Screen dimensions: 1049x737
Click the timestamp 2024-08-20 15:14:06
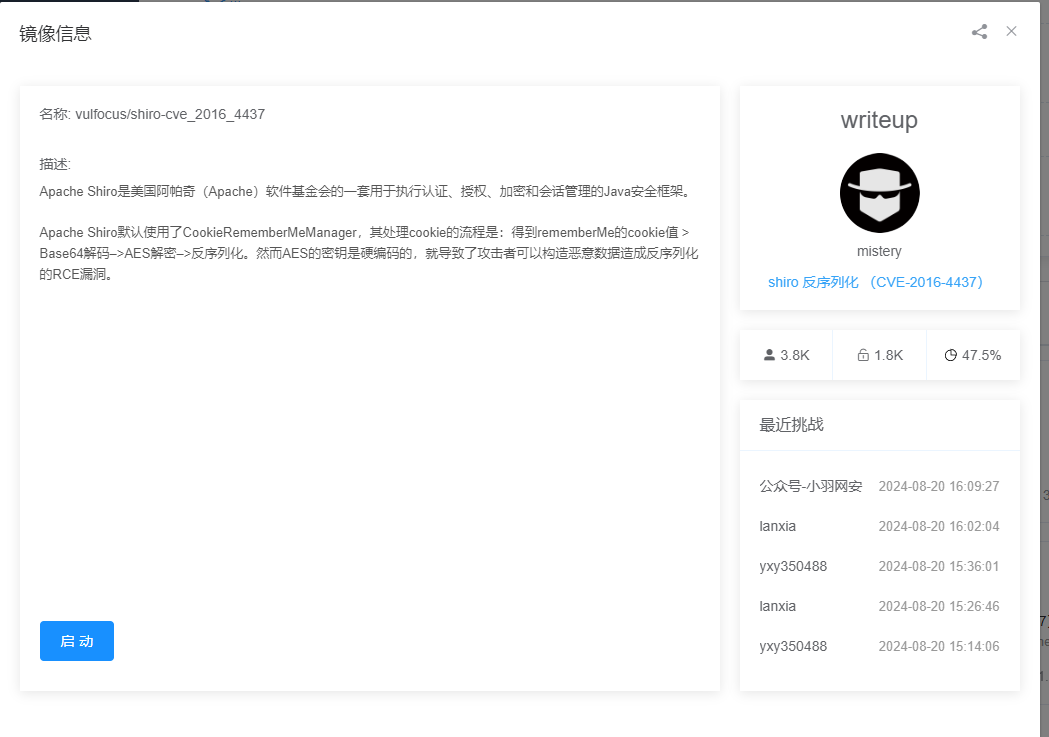click(939, 646)
